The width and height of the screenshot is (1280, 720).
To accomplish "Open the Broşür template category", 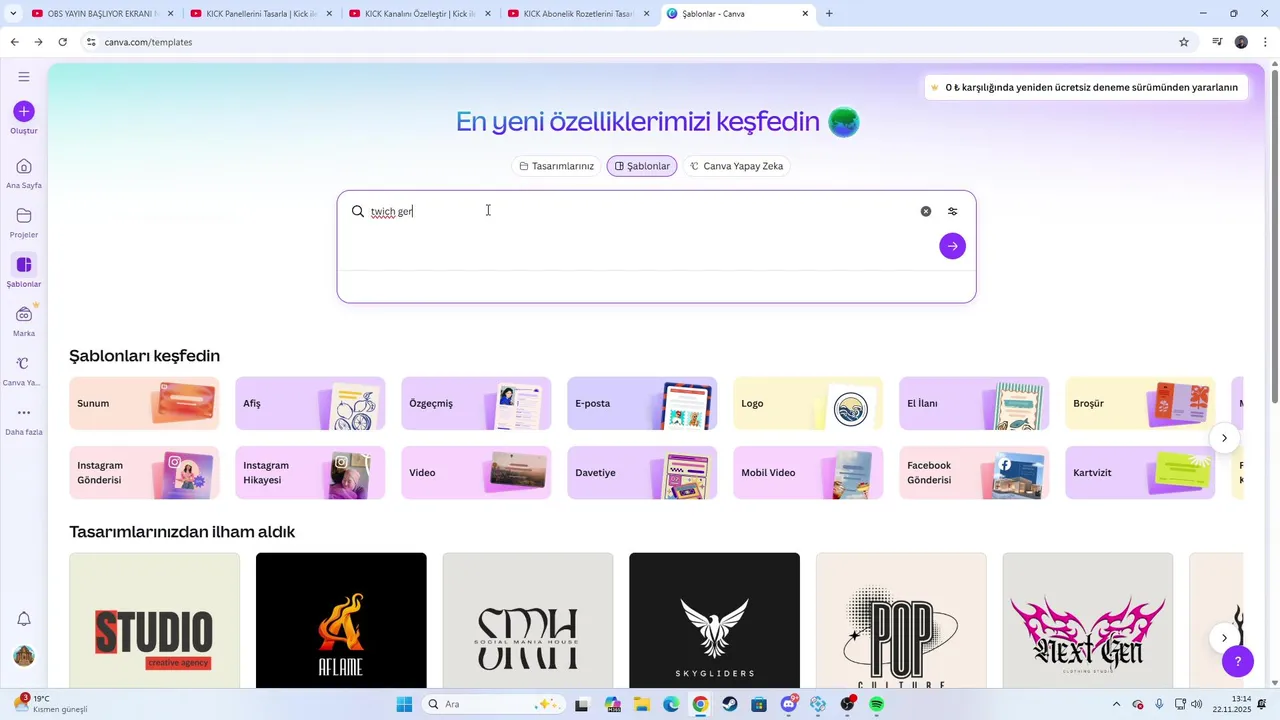I will pos(1140,403).
